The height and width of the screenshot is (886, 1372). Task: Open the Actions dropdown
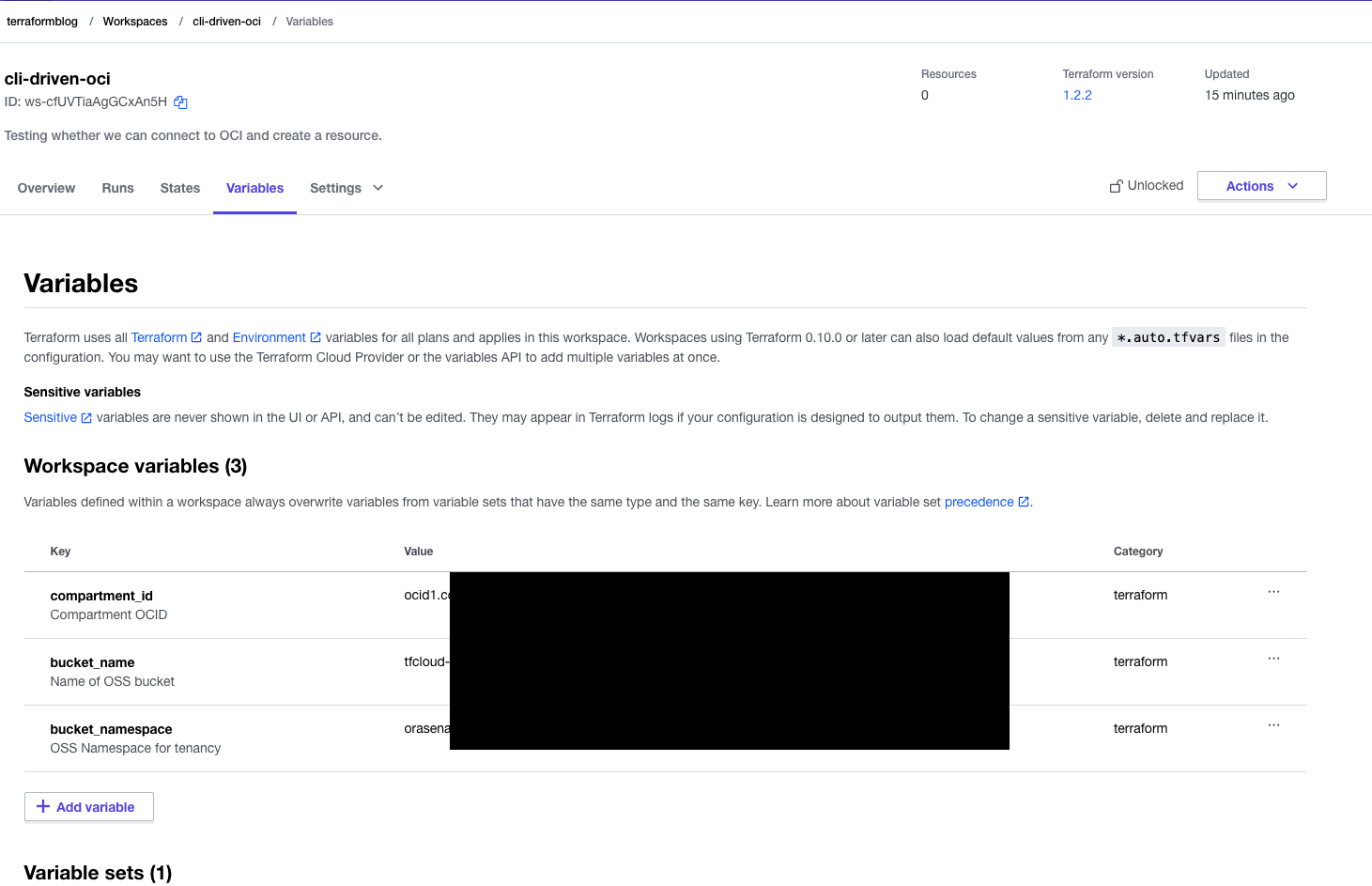(x=1261, y=185)
